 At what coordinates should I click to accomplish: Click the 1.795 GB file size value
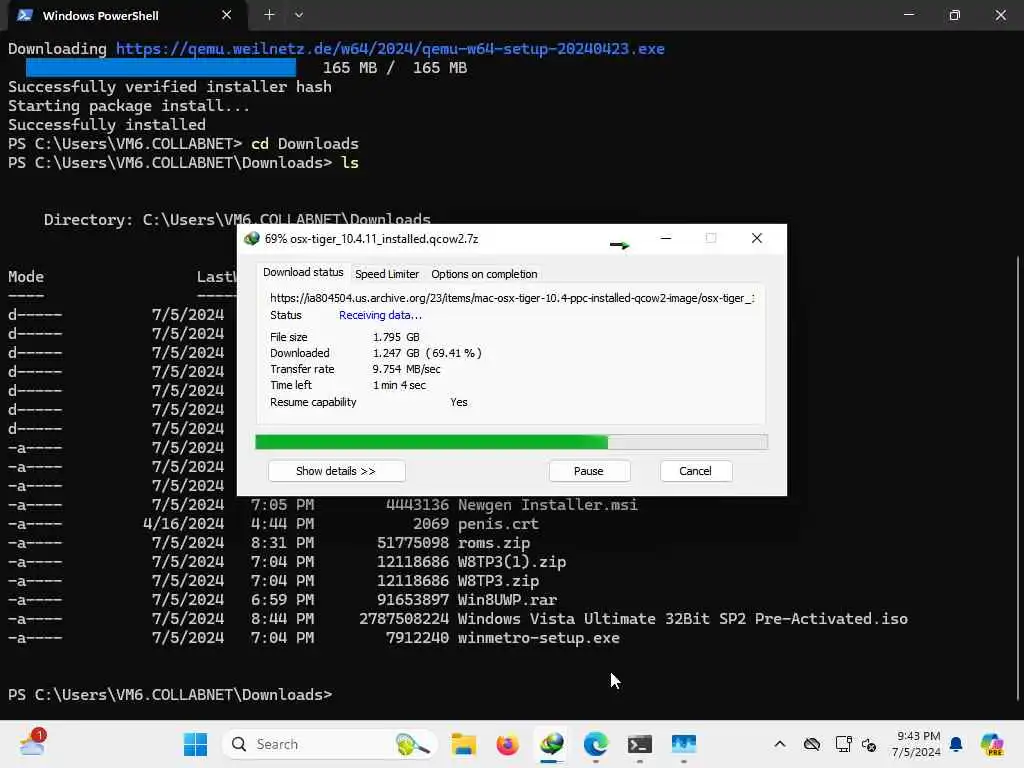coord(396,337)
